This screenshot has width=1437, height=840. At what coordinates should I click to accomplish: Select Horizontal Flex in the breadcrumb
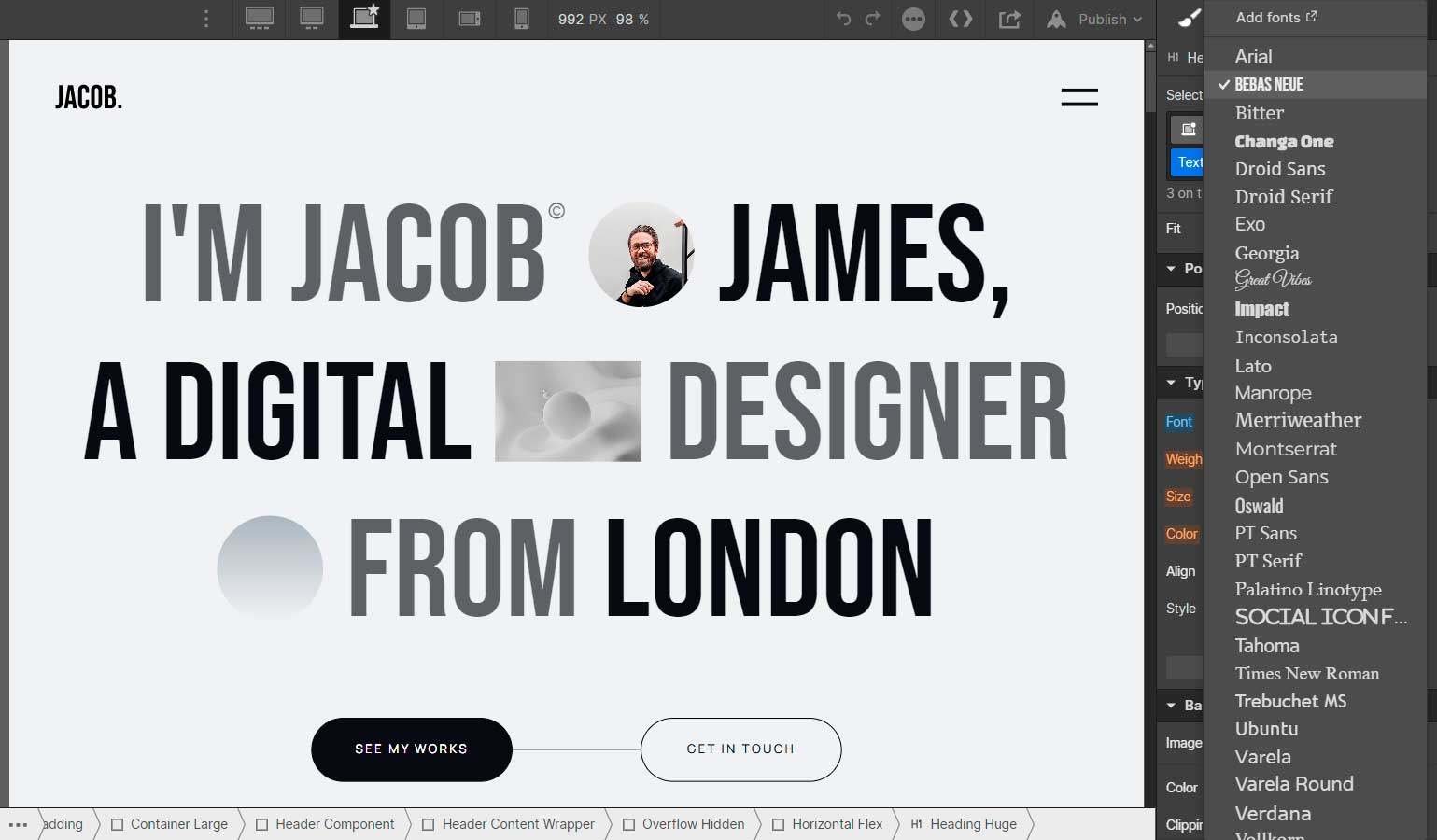[837, 824]
